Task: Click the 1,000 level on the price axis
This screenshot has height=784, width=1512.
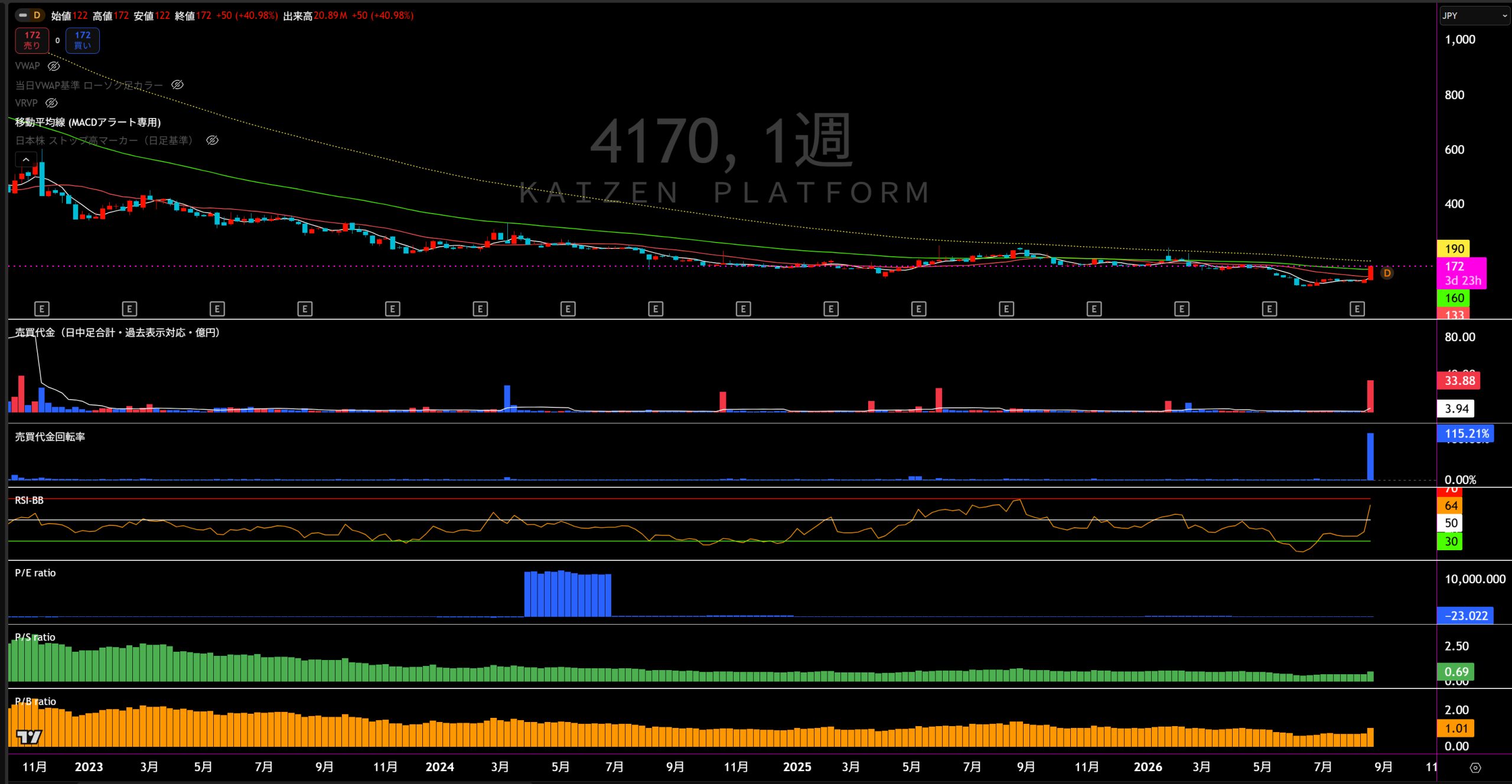Action: click(1459, 40)
